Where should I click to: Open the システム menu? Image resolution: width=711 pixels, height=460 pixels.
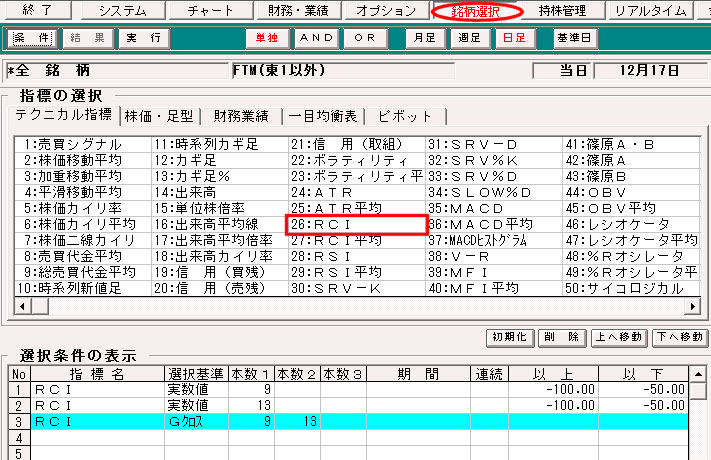pyautogui.click(x=122, y=11)
